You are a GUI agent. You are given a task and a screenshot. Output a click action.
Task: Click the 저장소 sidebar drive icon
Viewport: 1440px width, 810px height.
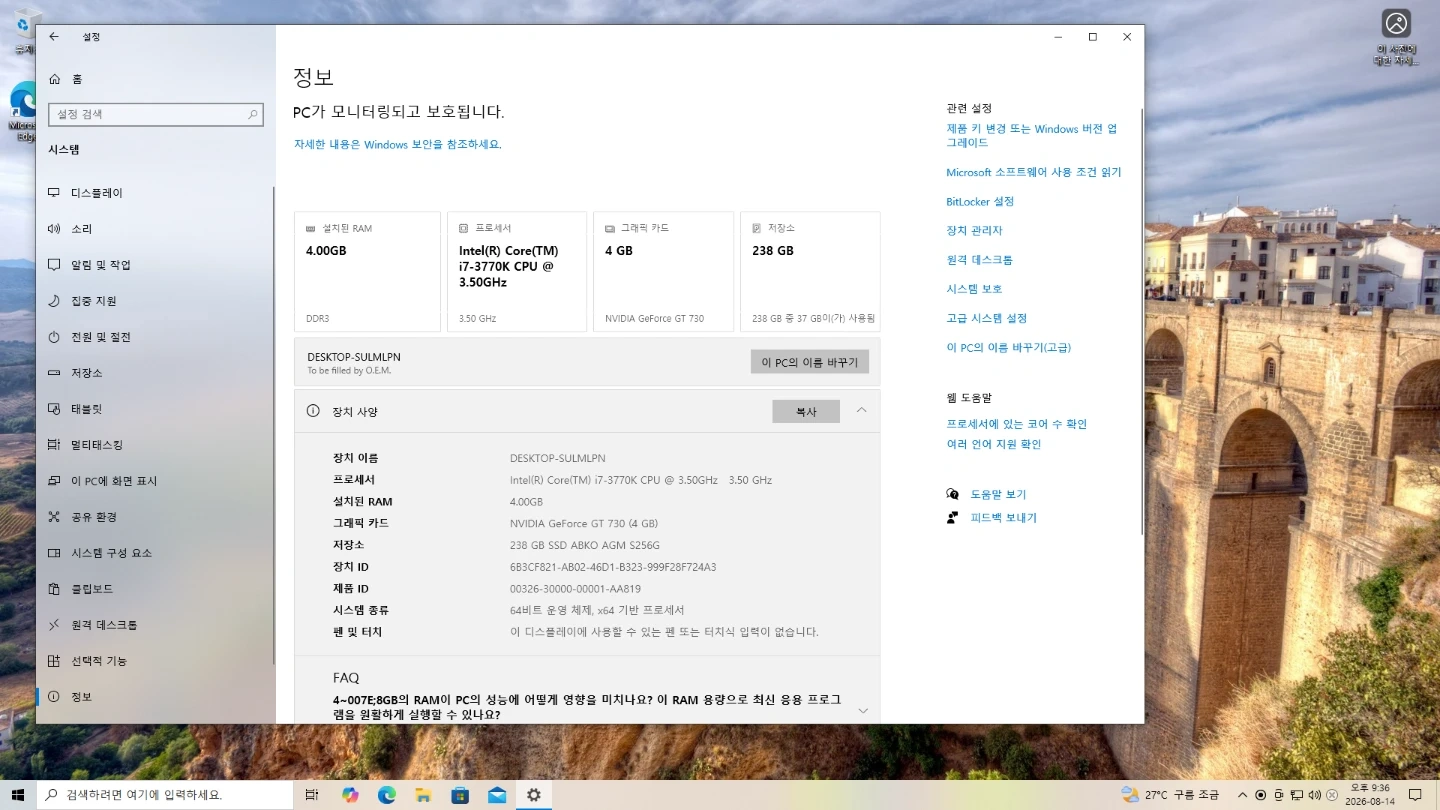54,373
